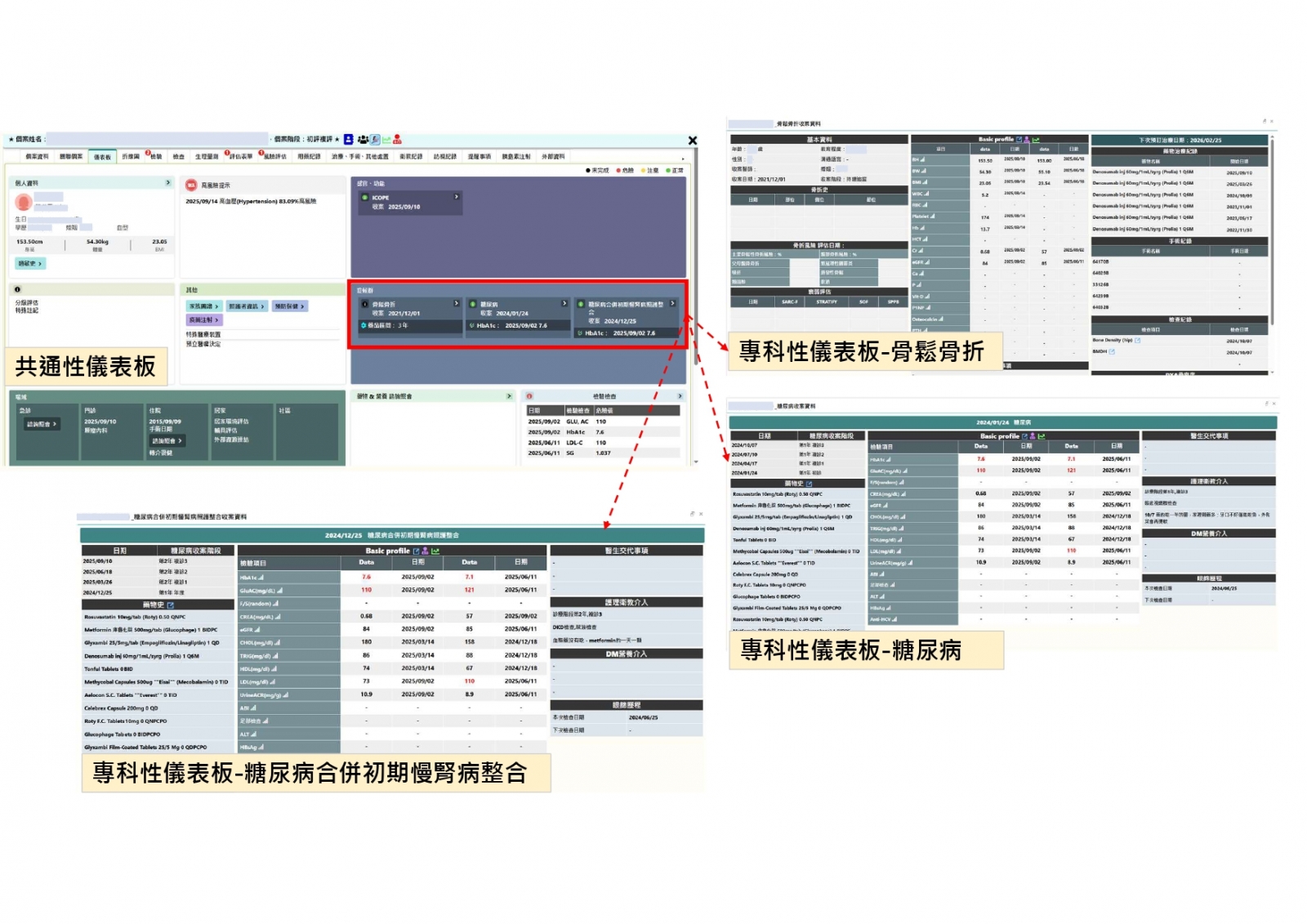Viewport: 1307px width, 924px height.
Task: Open the 風險評估 tab
Action: point(274,157)
